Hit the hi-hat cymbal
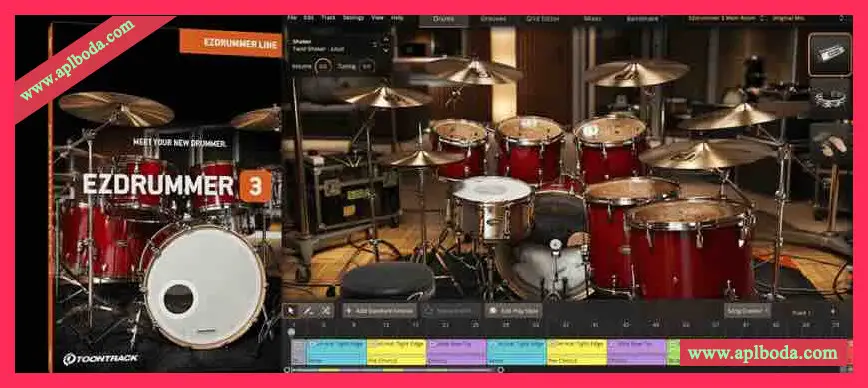868x388 pixels. point(421,158)
